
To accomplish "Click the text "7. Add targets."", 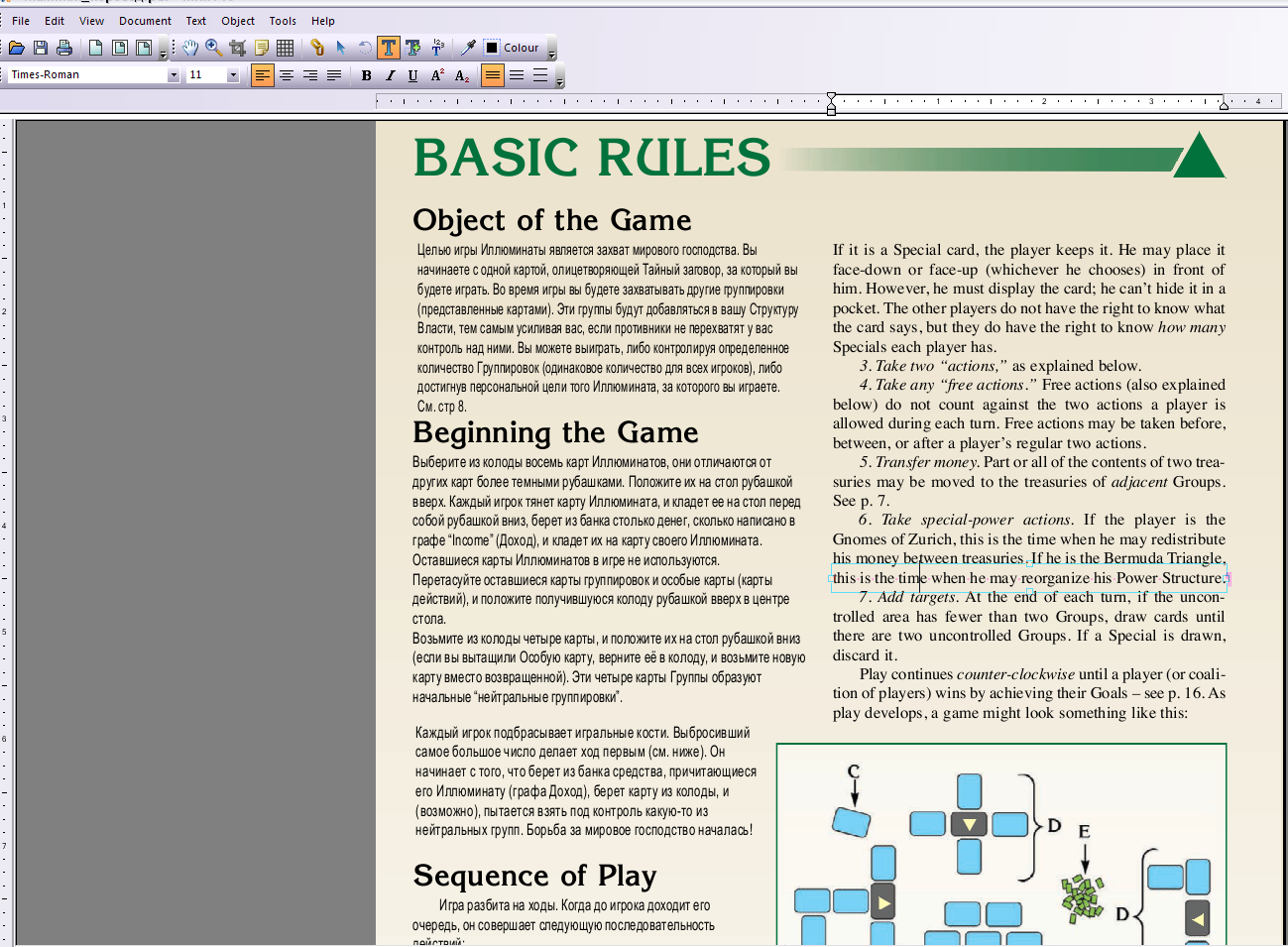I will (908, 597).
